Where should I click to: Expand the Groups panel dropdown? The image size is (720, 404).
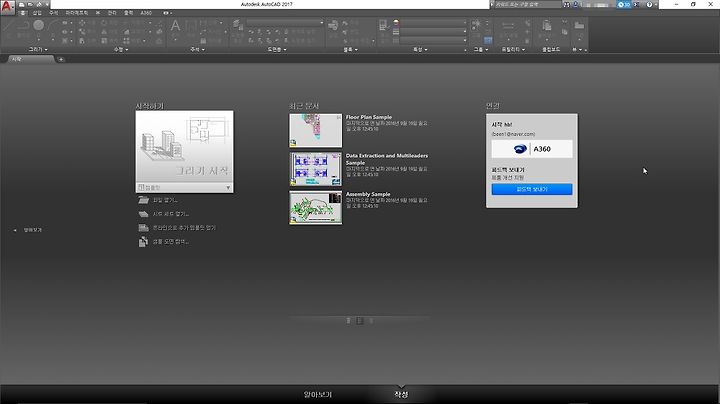[481, 49]
